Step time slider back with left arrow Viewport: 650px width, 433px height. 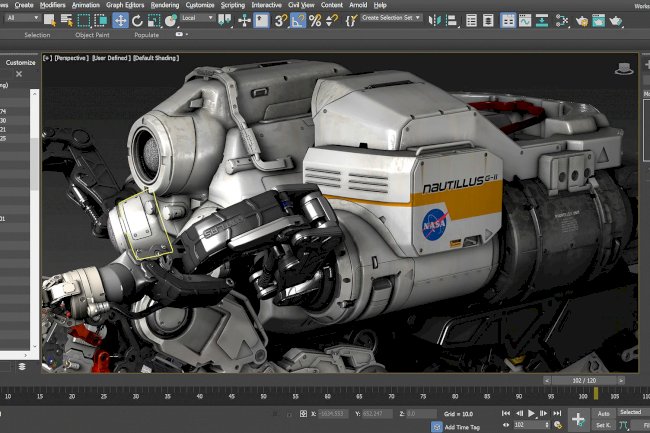coord(547,380)
